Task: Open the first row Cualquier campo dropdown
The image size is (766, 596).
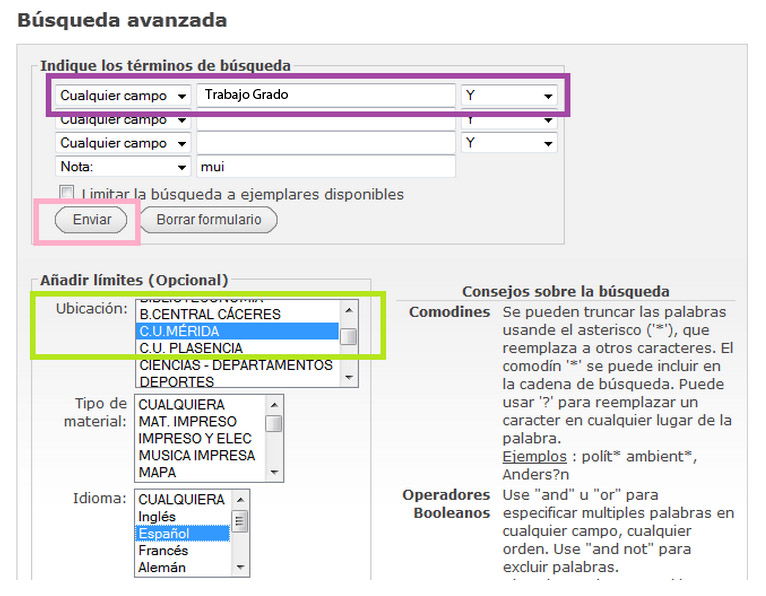Action: click(x=123, y=96)
